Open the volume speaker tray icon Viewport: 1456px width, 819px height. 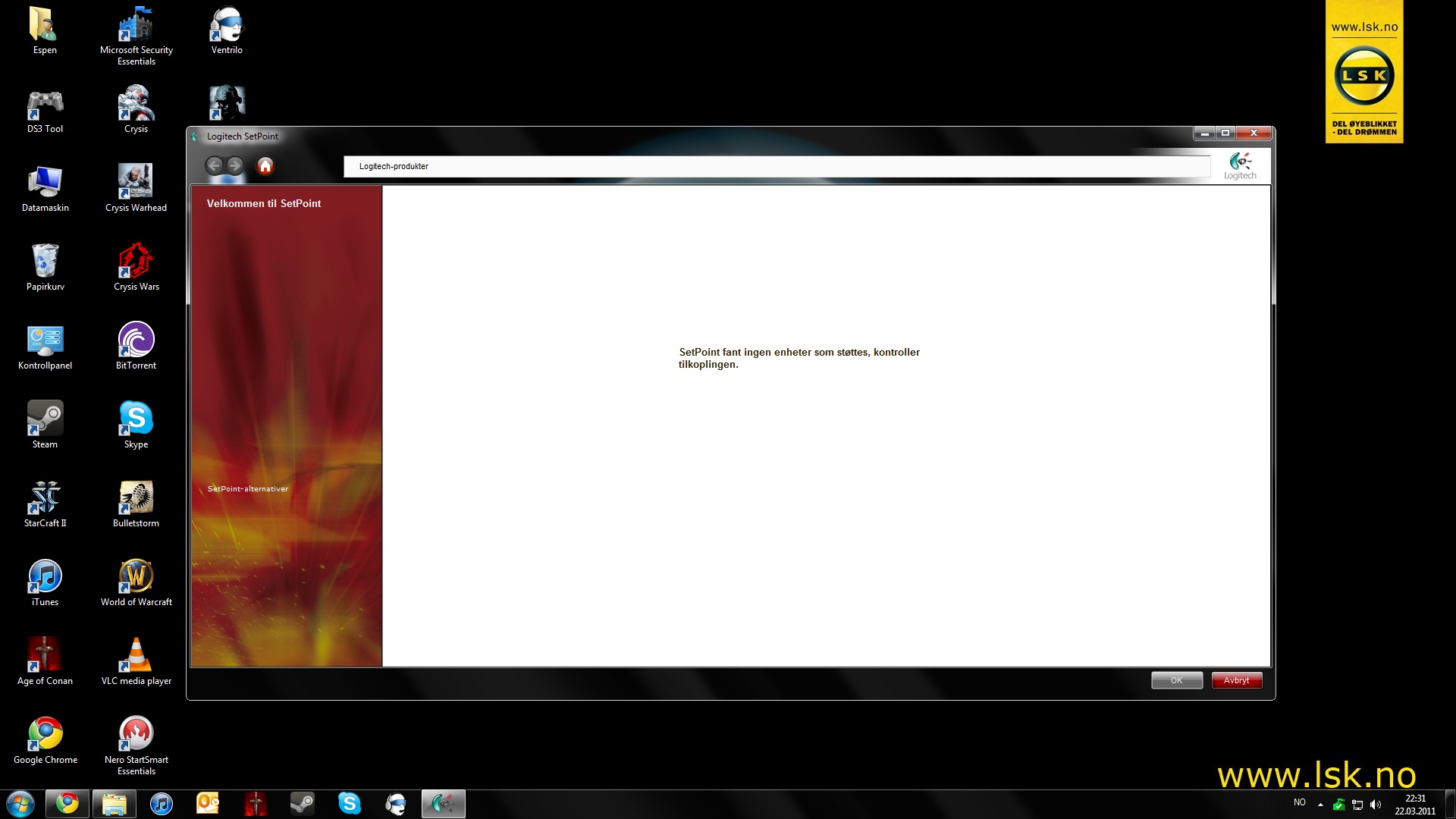[x=1376, y=805]
